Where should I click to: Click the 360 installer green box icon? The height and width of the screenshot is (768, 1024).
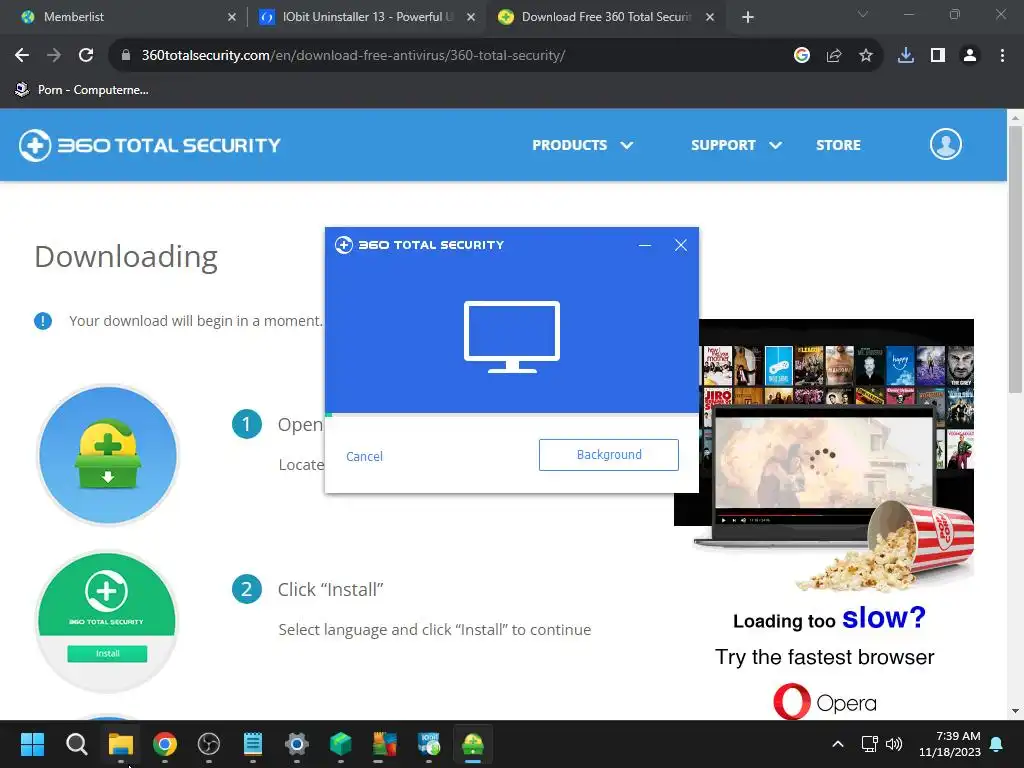(x=108, y=455)
